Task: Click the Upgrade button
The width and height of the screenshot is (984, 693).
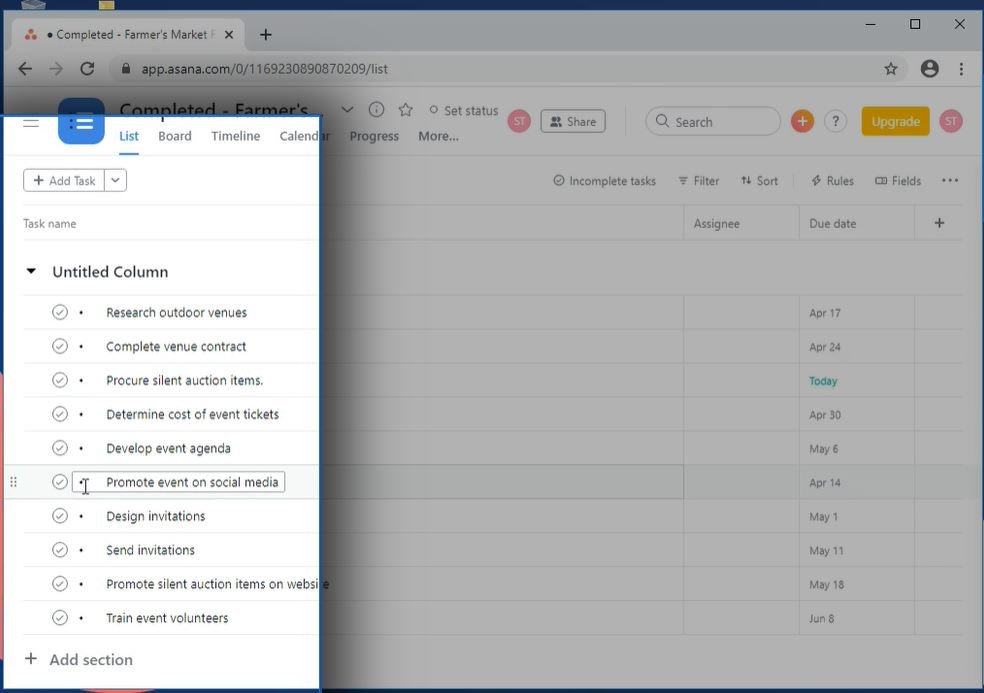Action: pyautogui.click(x=896, y=121)
